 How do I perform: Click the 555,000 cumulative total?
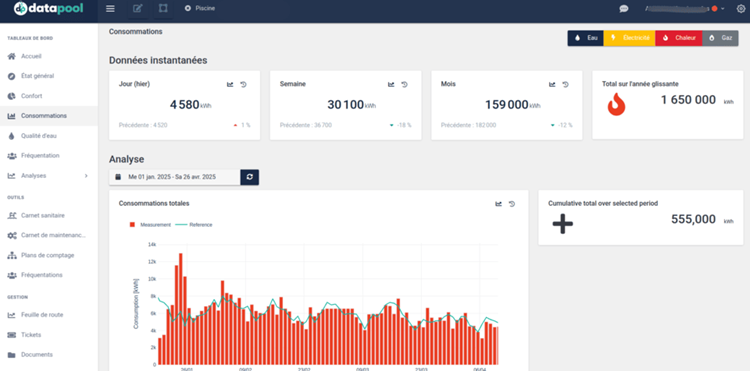(x=694, y=219)
